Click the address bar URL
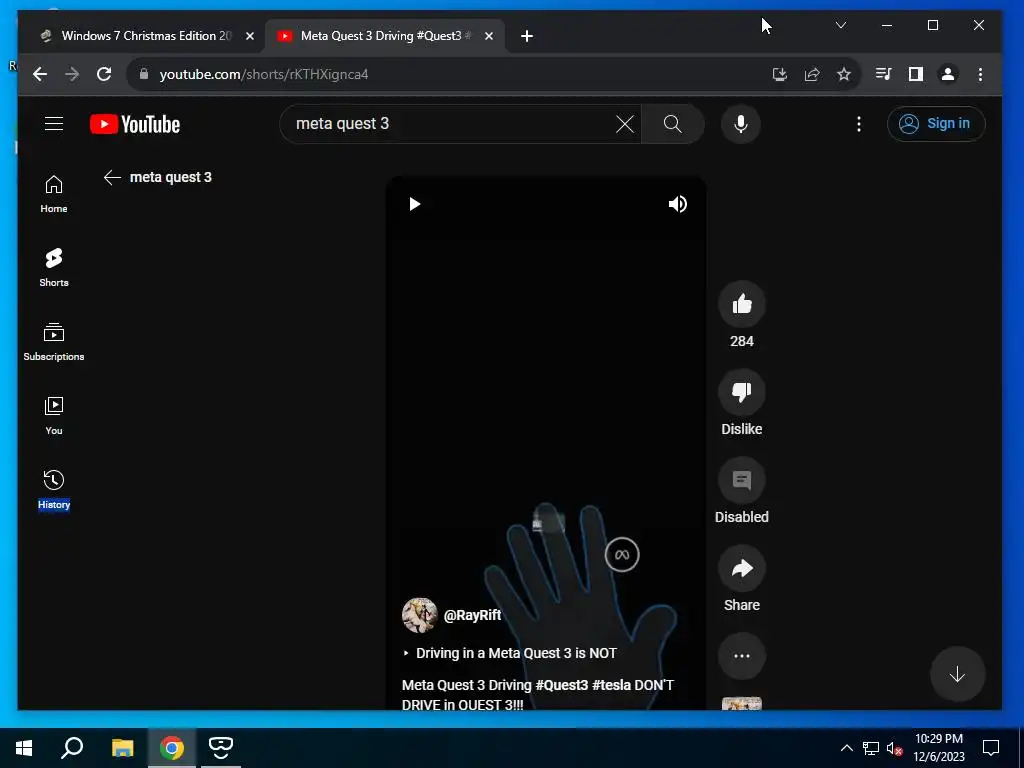1024x768 pixels. [x=264, y=74]
